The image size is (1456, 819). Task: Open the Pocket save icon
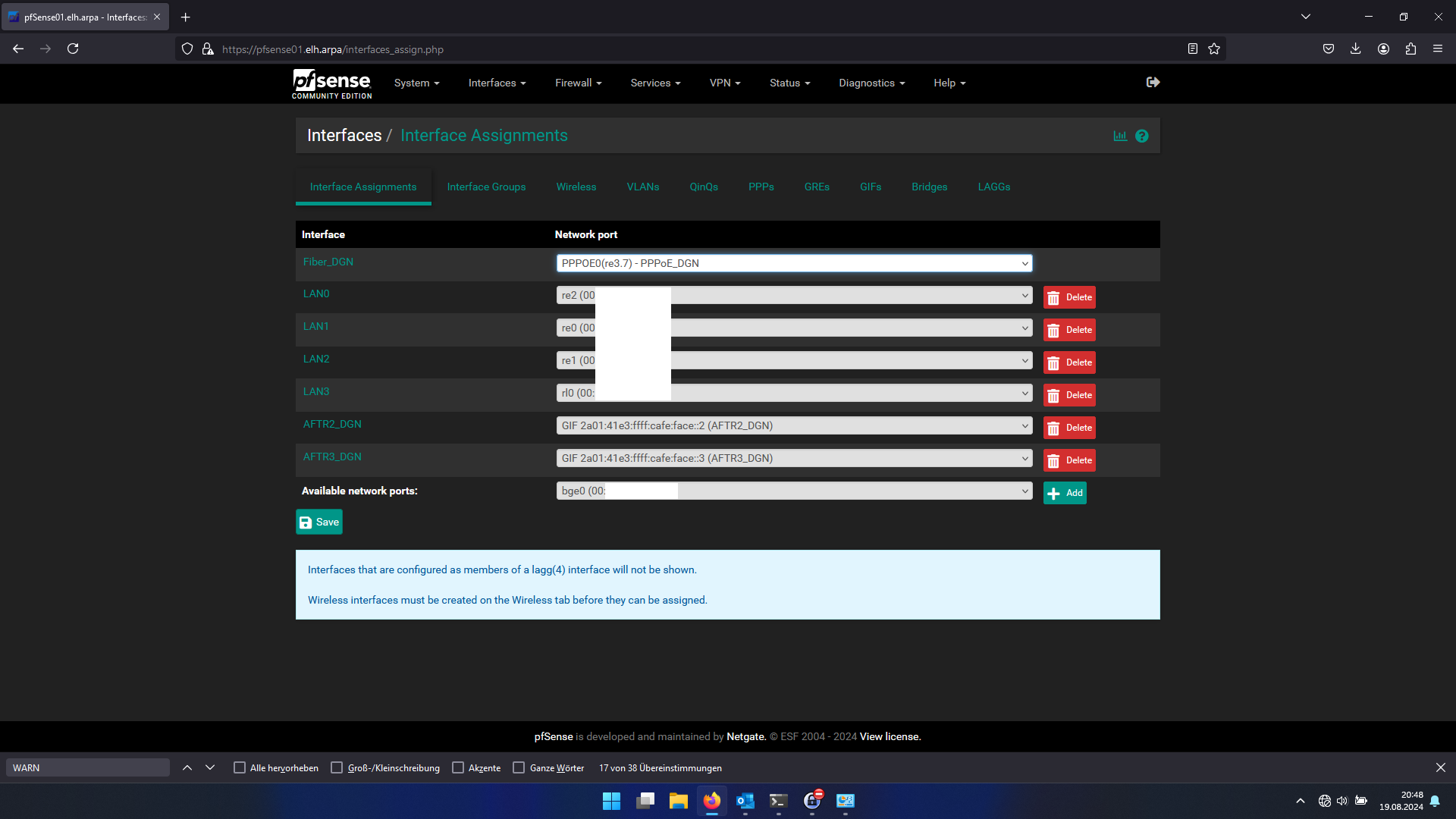click(1329, 49)
